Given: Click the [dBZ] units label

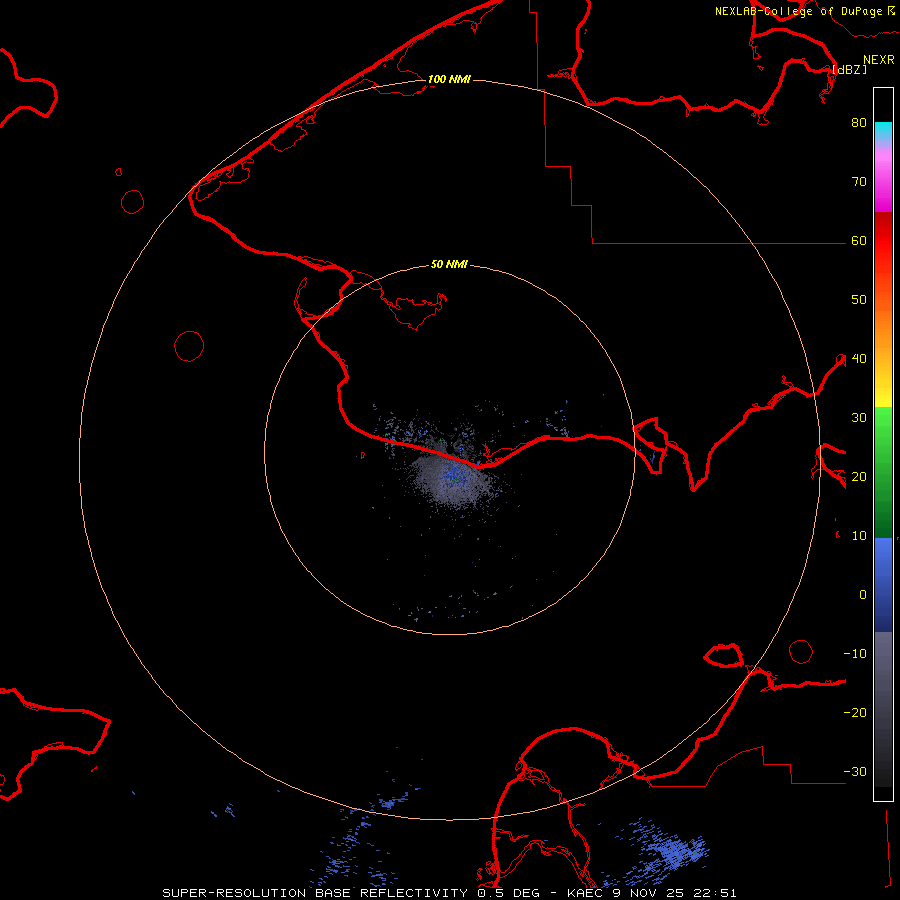Looking at the screenshot, I should point(849,69).
